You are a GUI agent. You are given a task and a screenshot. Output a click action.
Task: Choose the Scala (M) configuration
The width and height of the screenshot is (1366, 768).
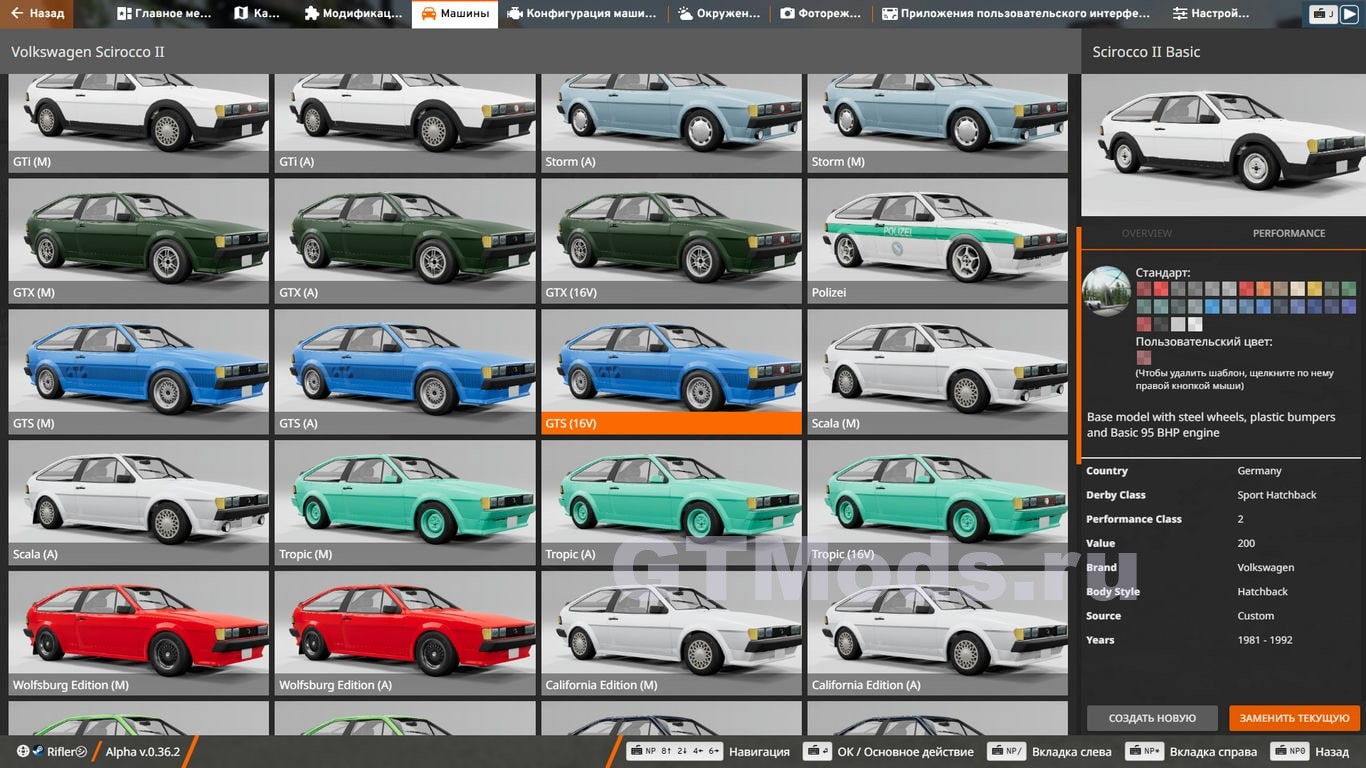click(937, 372)
